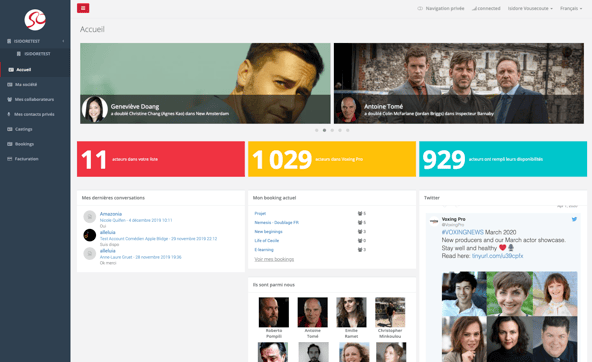
Task: Click the SC logo in the sidebar
Action: point(35,20)
